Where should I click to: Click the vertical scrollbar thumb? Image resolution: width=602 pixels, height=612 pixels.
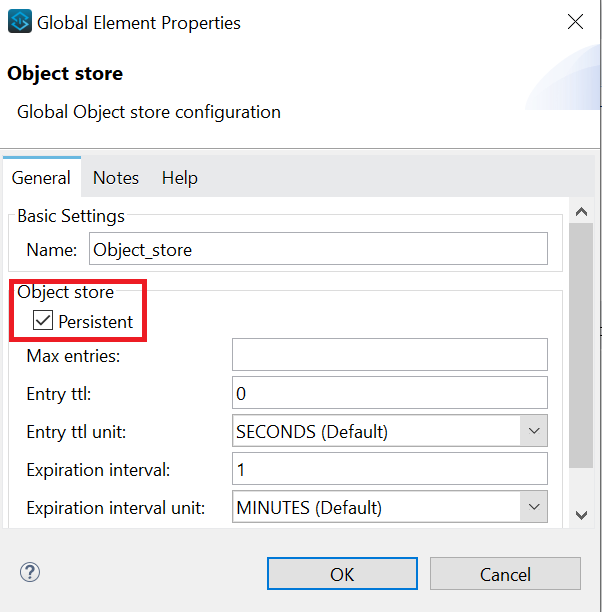pos(581,340)
